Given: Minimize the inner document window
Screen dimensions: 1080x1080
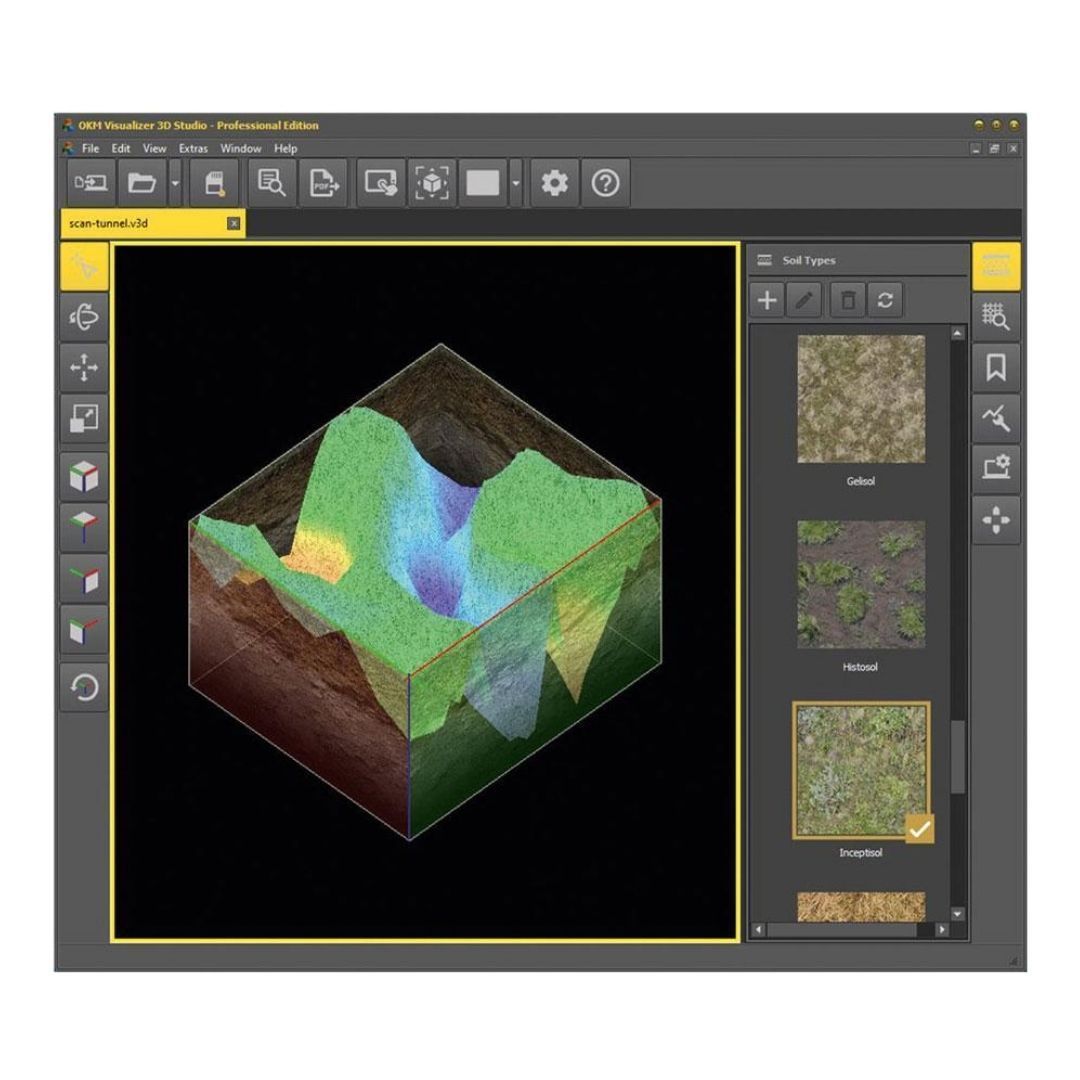Looking at the screenshot, I should point(976,149).
